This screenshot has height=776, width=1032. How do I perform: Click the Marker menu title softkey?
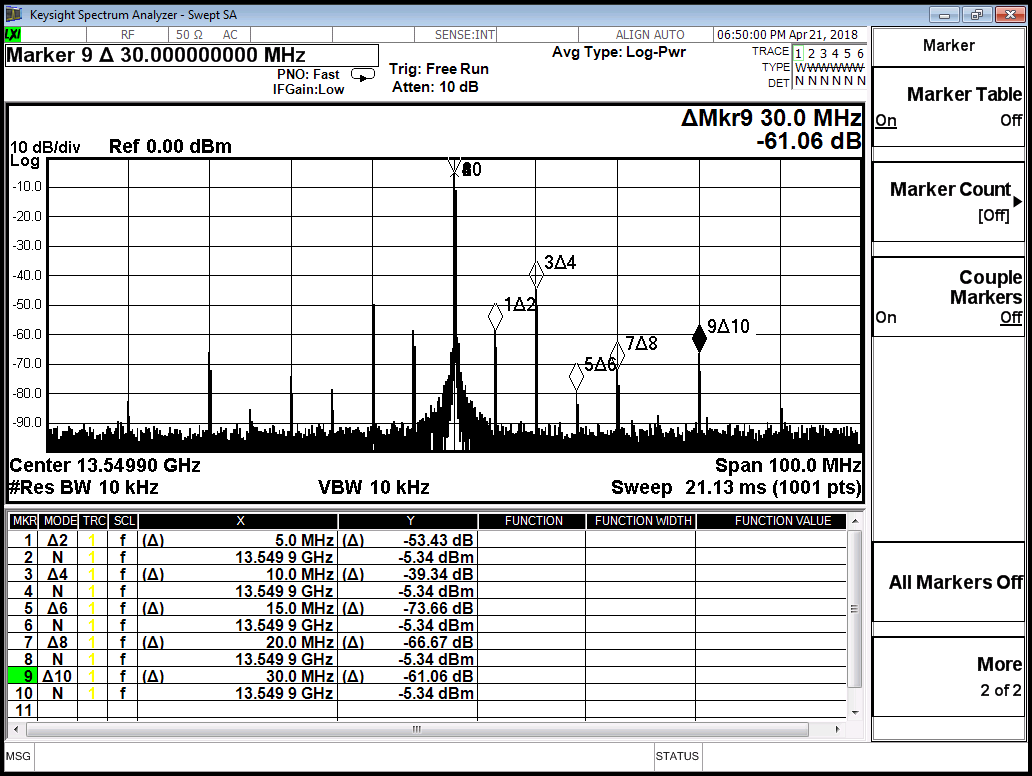coord(948,45)
